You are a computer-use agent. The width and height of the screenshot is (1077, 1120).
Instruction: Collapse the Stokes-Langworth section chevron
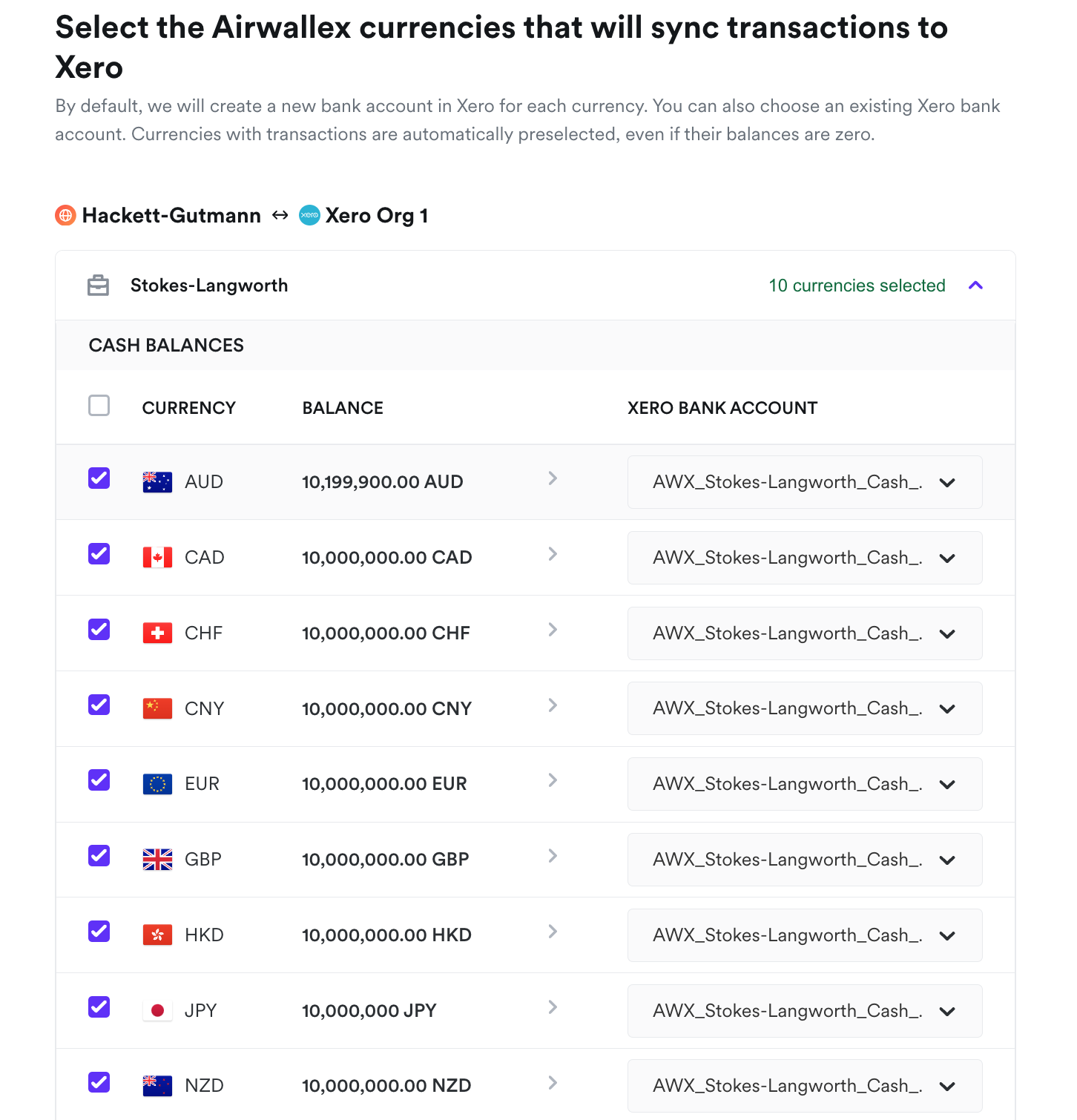[976, 286]
